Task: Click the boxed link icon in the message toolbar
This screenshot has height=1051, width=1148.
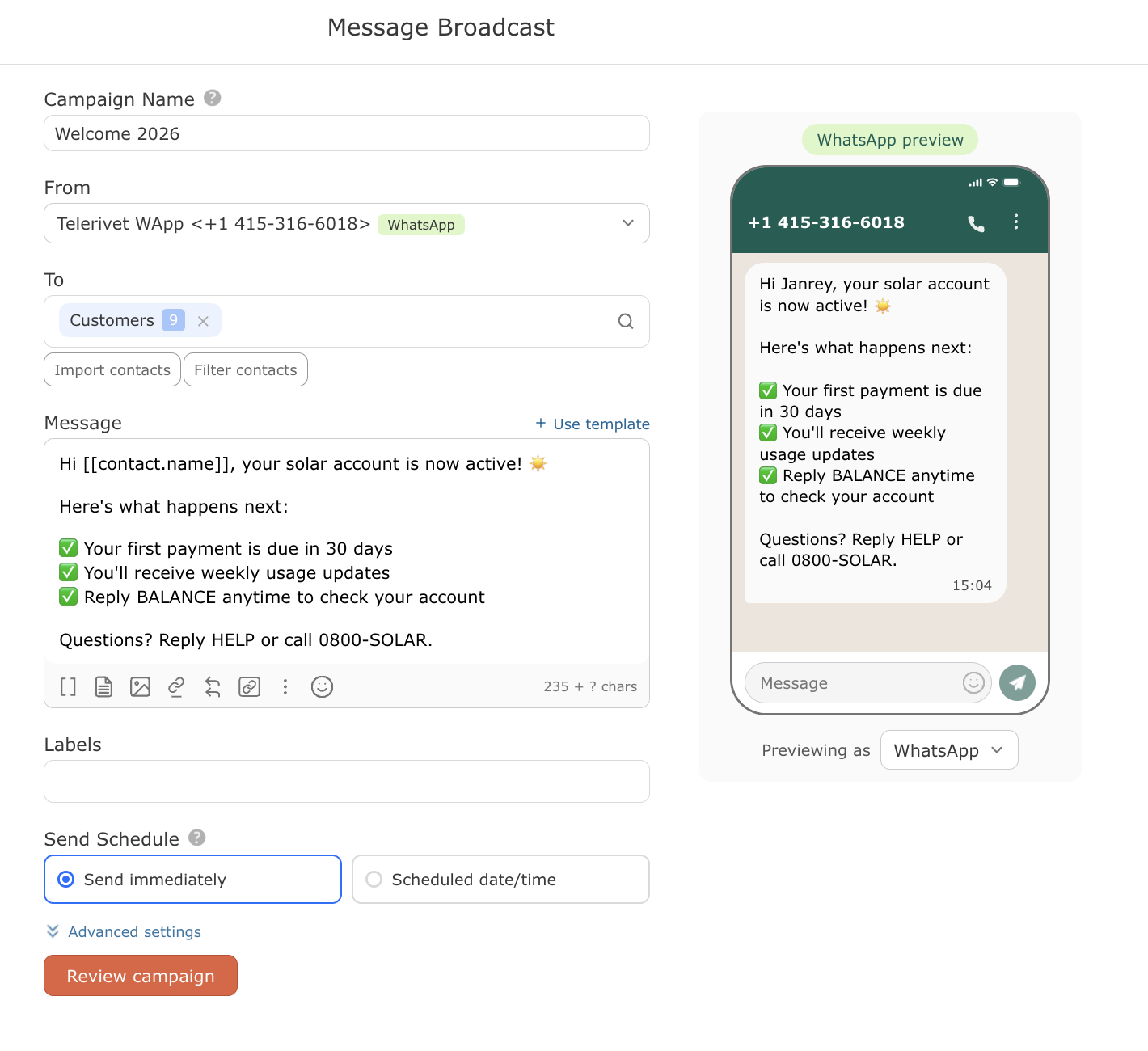Action: pos(249,686)
